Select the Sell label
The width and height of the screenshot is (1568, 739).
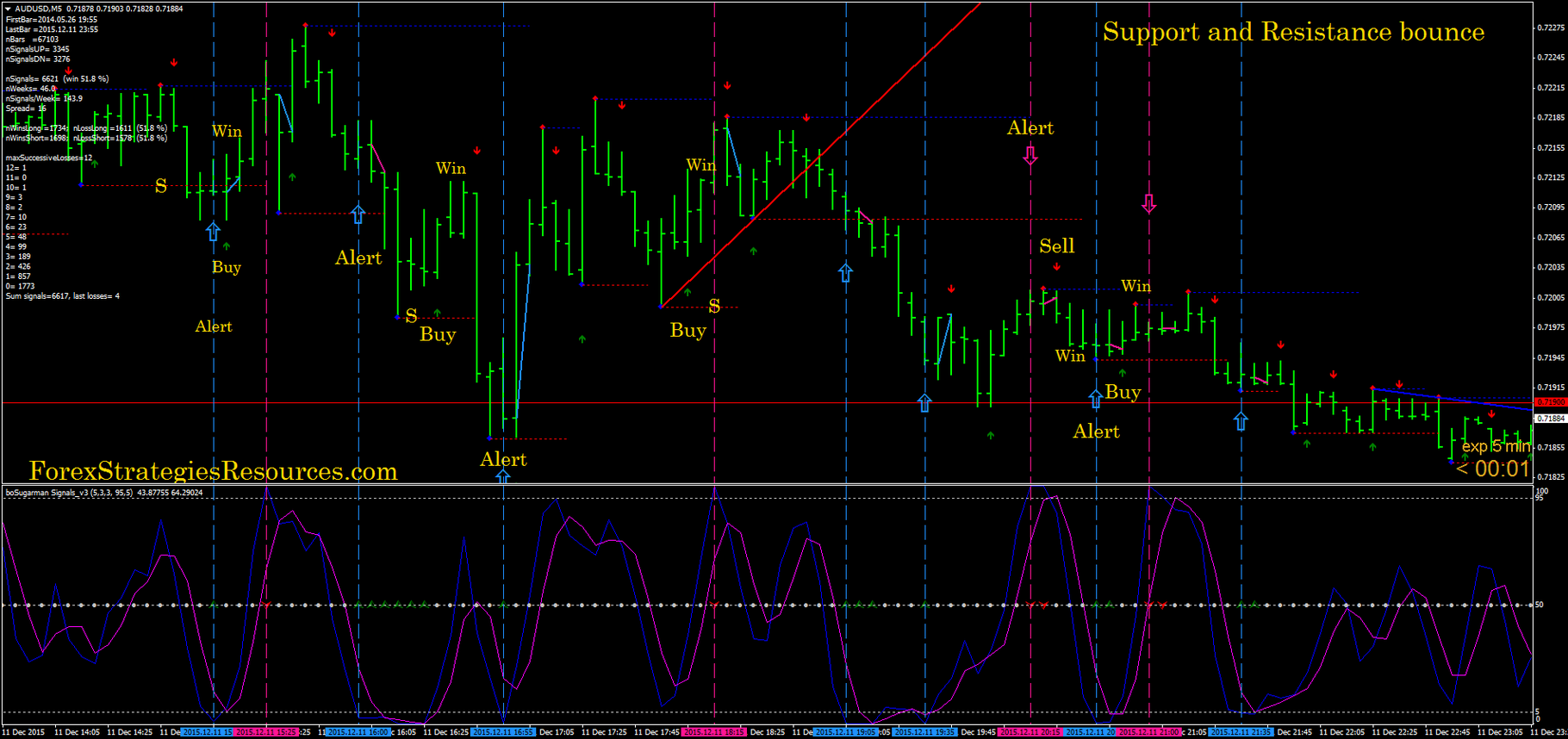1056,246
